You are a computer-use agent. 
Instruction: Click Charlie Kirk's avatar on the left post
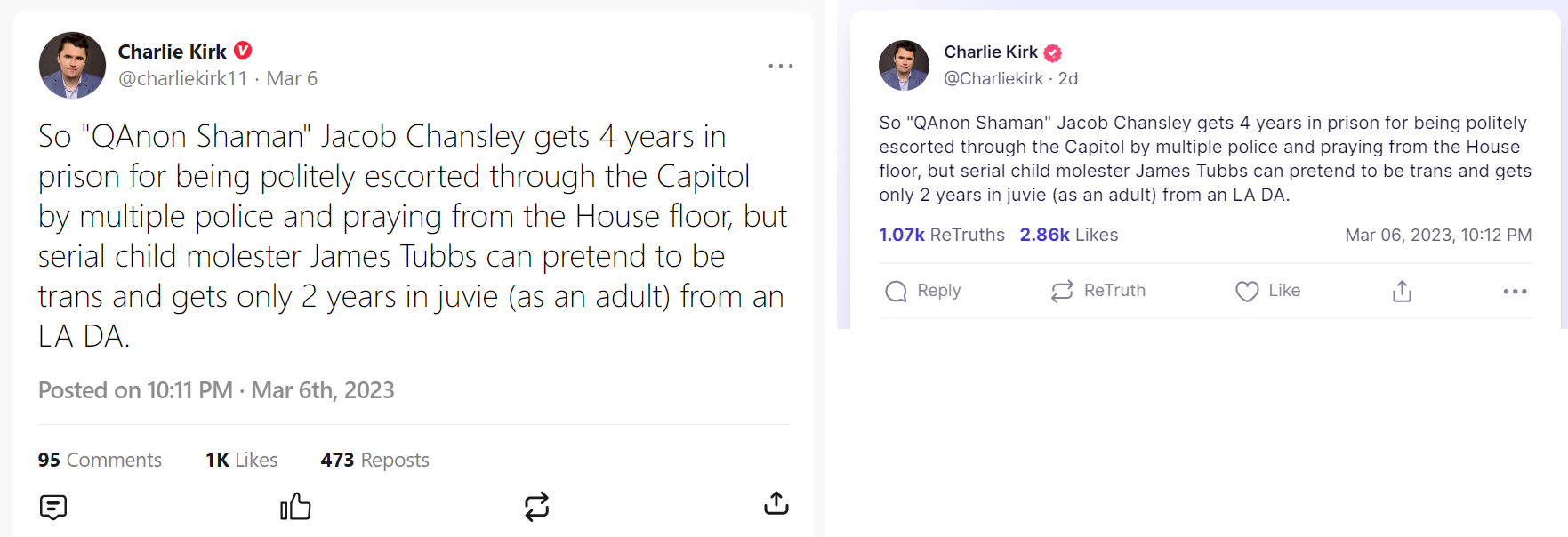72,65
